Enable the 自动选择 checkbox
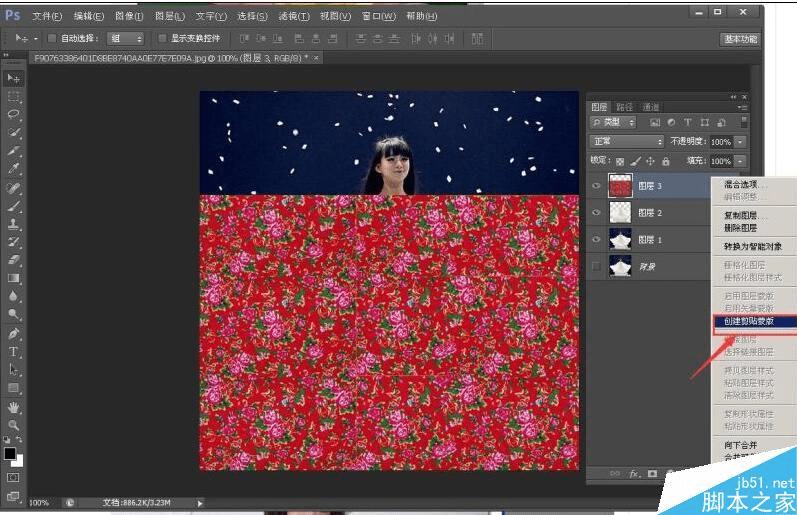This screenshot has width=797, height=515. [x=52, y=38]
